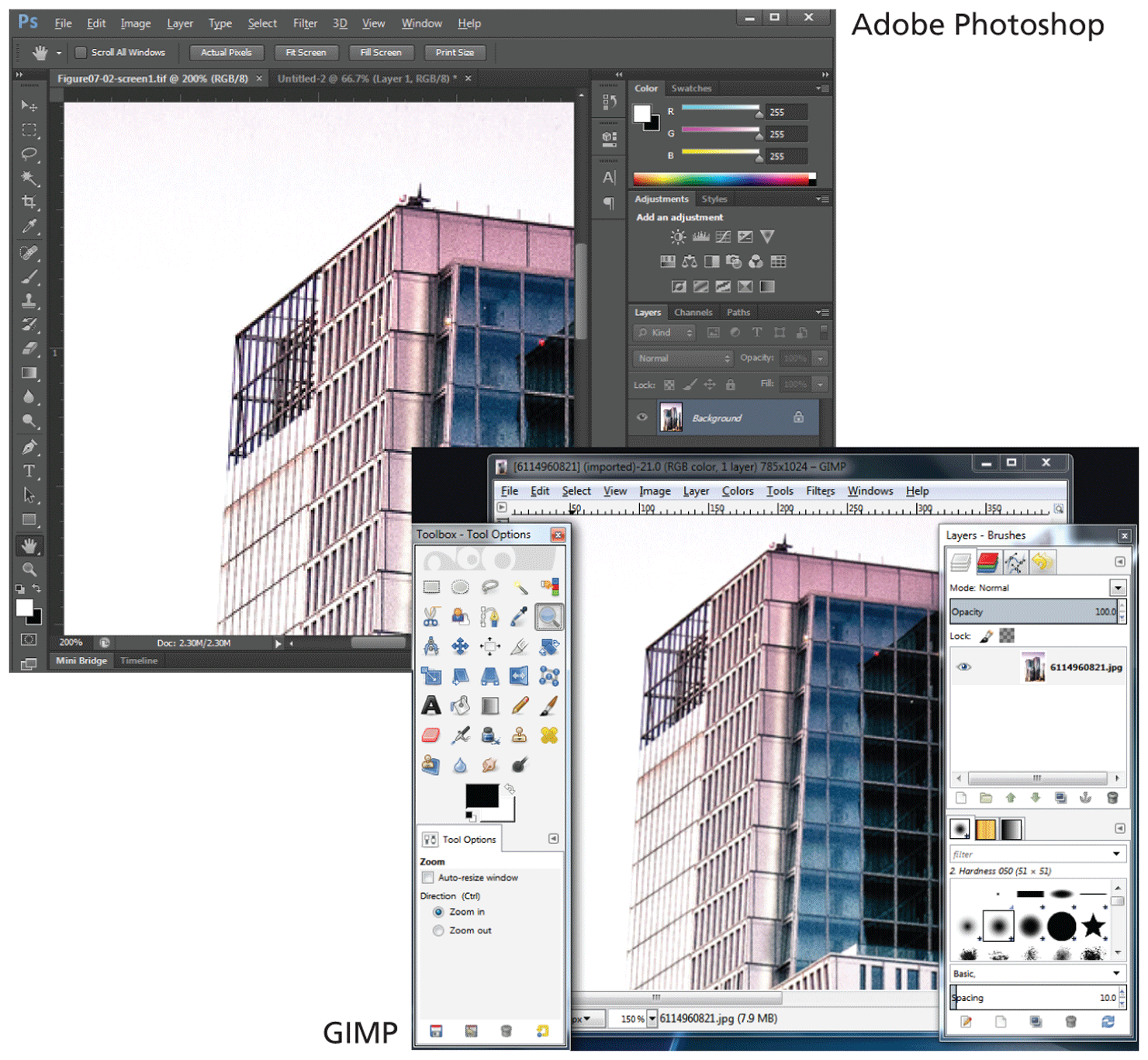Viewport: 1148px width, 1060px height.
Task: Pick the Photoshop Type tool
Action: (29, 471)
